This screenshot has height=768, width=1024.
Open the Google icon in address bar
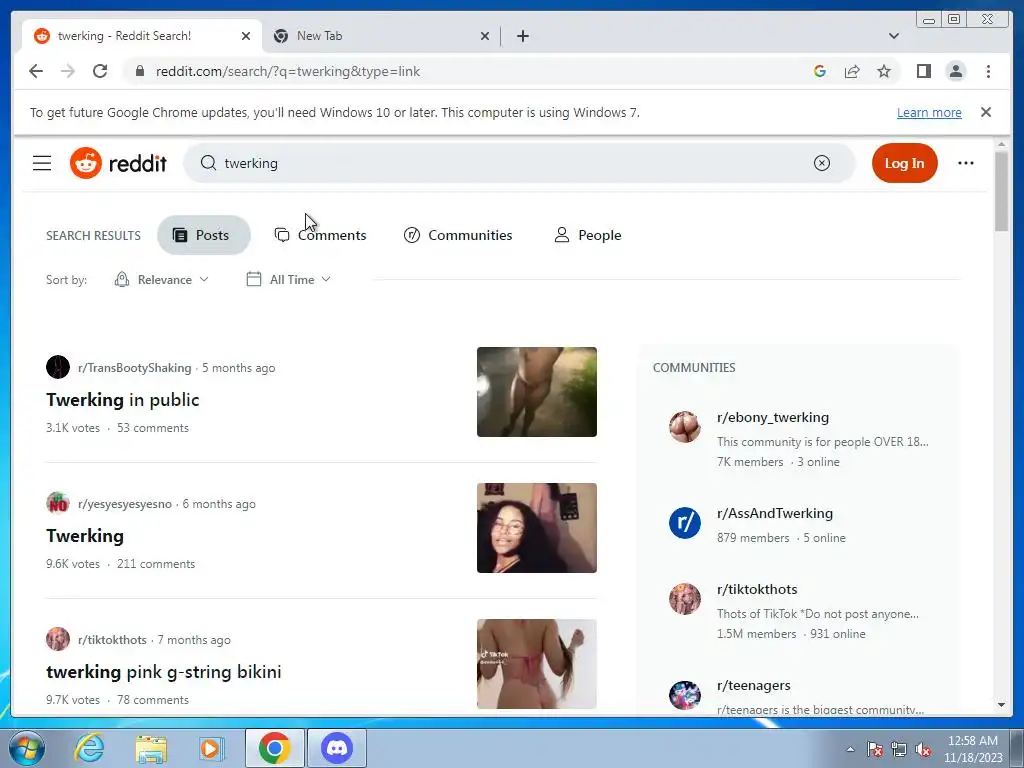click(820, 71)
